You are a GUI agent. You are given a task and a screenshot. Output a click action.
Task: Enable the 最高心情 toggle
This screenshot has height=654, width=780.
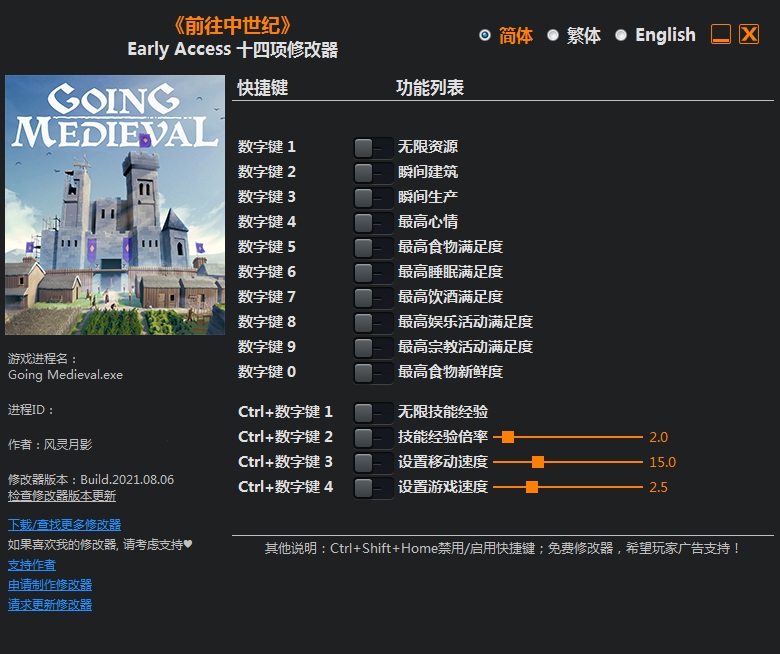[372, 222]
